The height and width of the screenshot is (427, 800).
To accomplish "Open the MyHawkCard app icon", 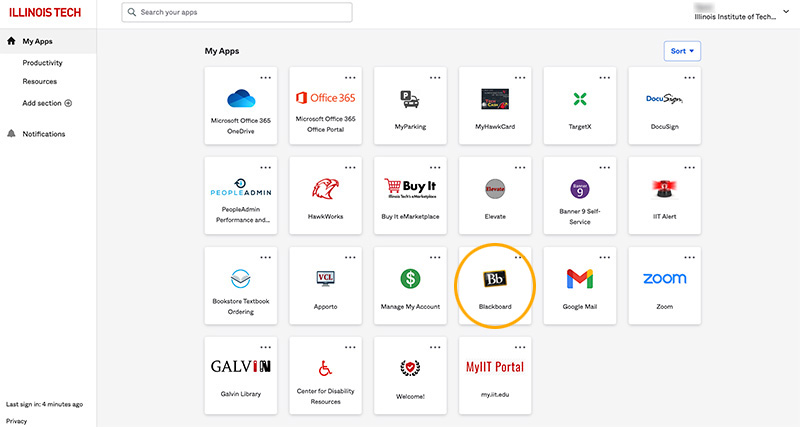I will coord(495,98).
